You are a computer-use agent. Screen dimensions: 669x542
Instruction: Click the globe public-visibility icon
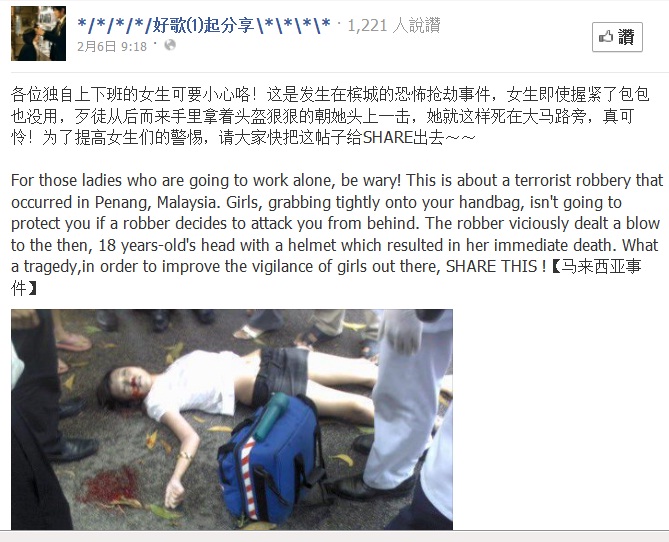(x=170, y=45)
